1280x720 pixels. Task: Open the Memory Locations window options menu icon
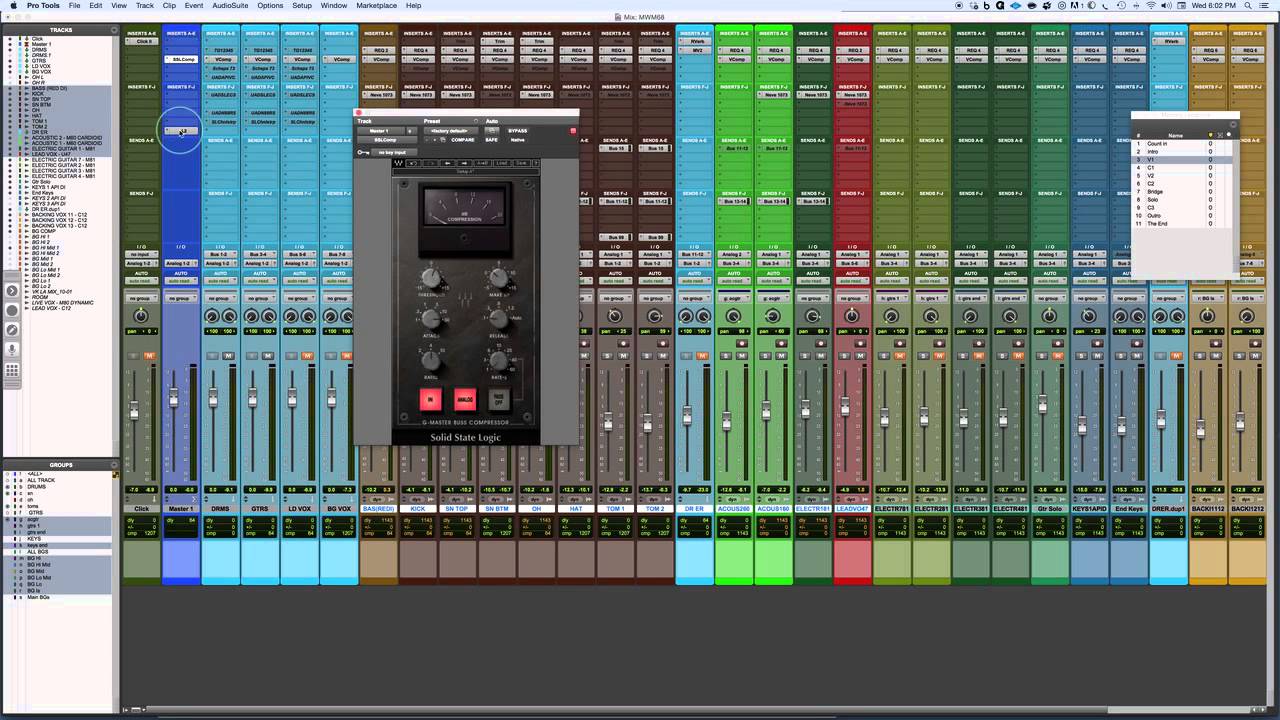[x=1233, y=125]
